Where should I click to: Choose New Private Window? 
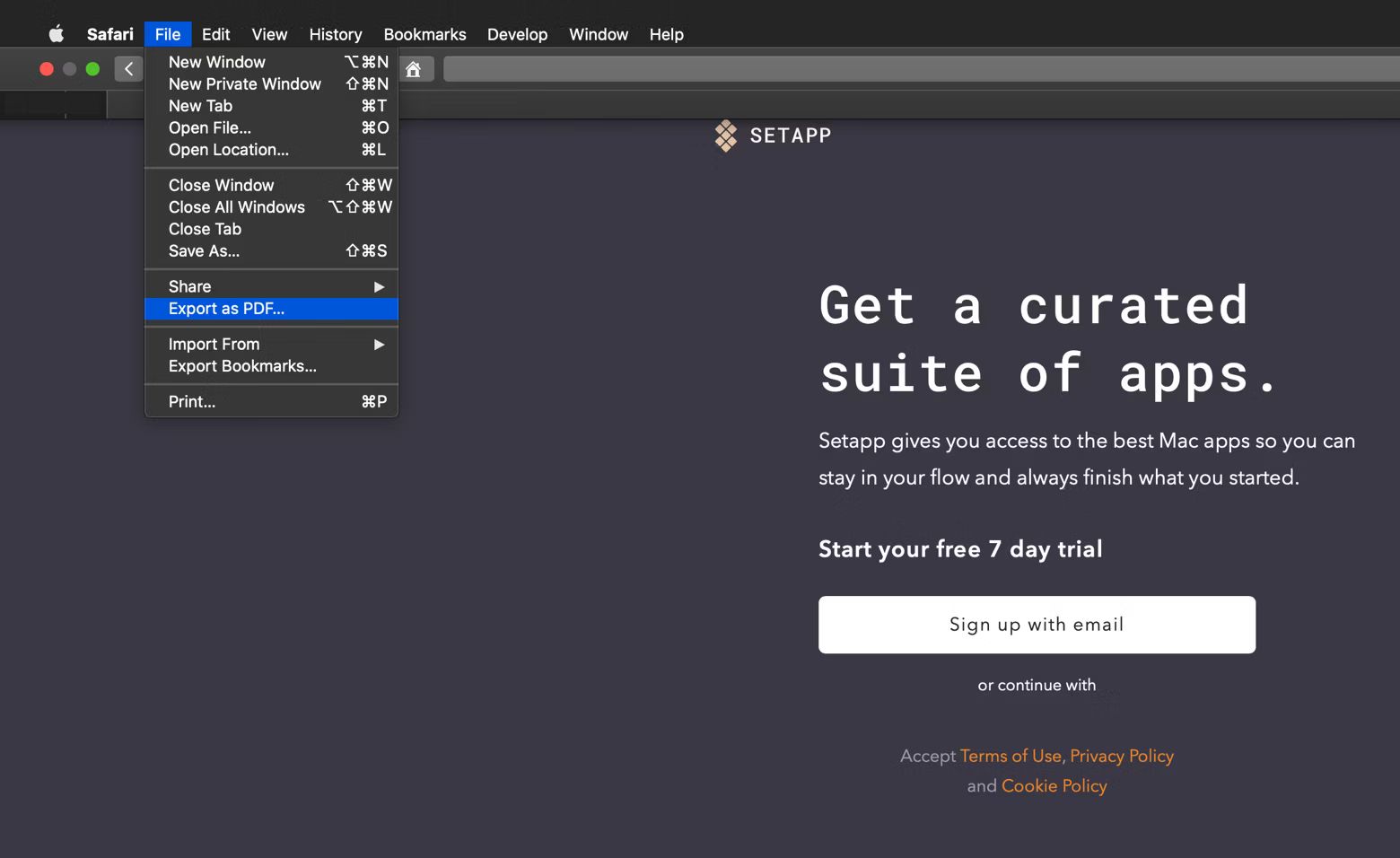tap(245, 83)
